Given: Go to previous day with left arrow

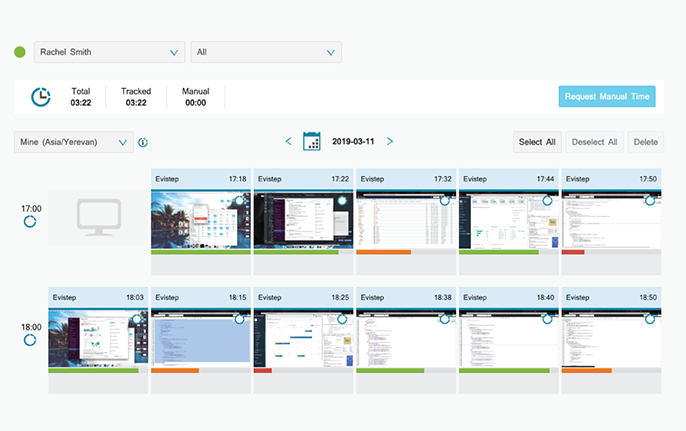Looking at the screenshot, I should [x=289, y=142].
